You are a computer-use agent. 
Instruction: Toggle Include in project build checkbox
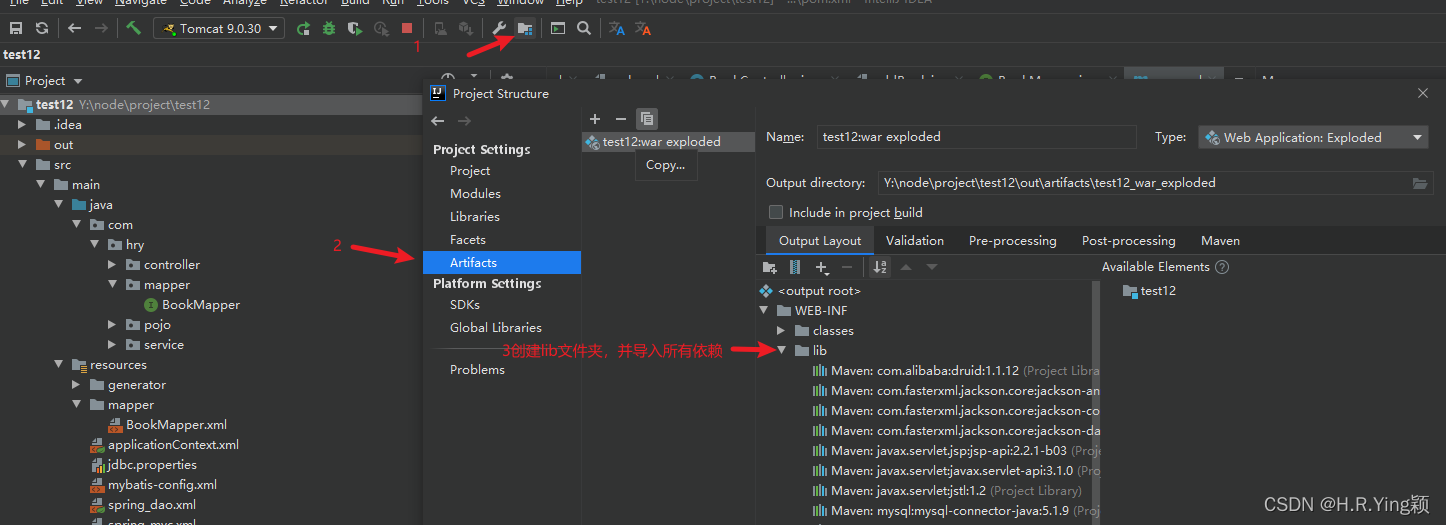[x=775, y=212]
